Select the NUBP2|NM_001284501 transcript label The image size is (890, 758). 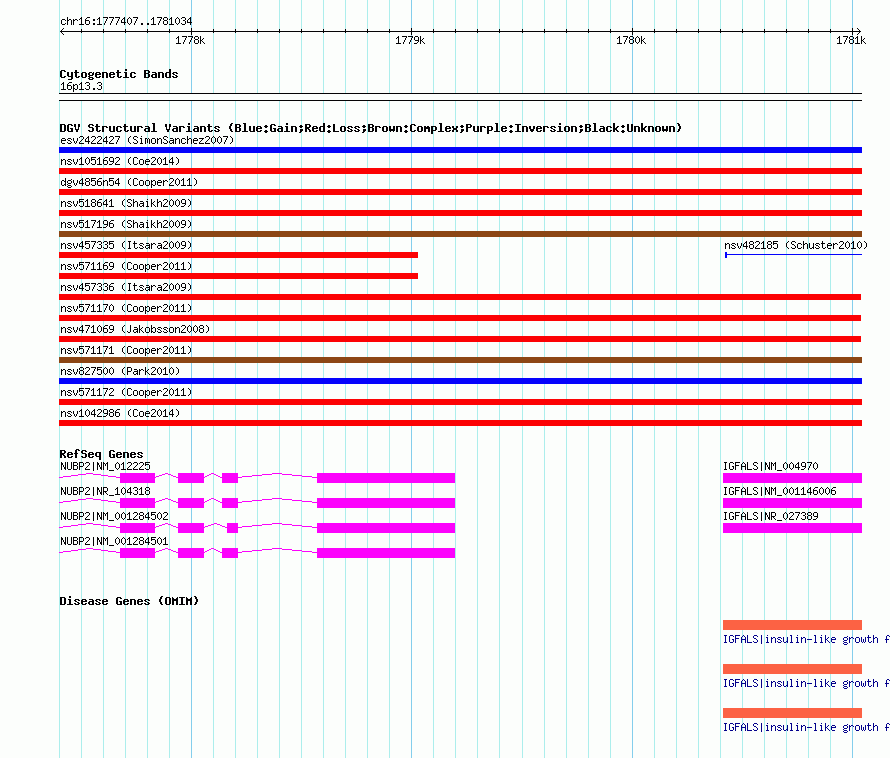point(114,541)
